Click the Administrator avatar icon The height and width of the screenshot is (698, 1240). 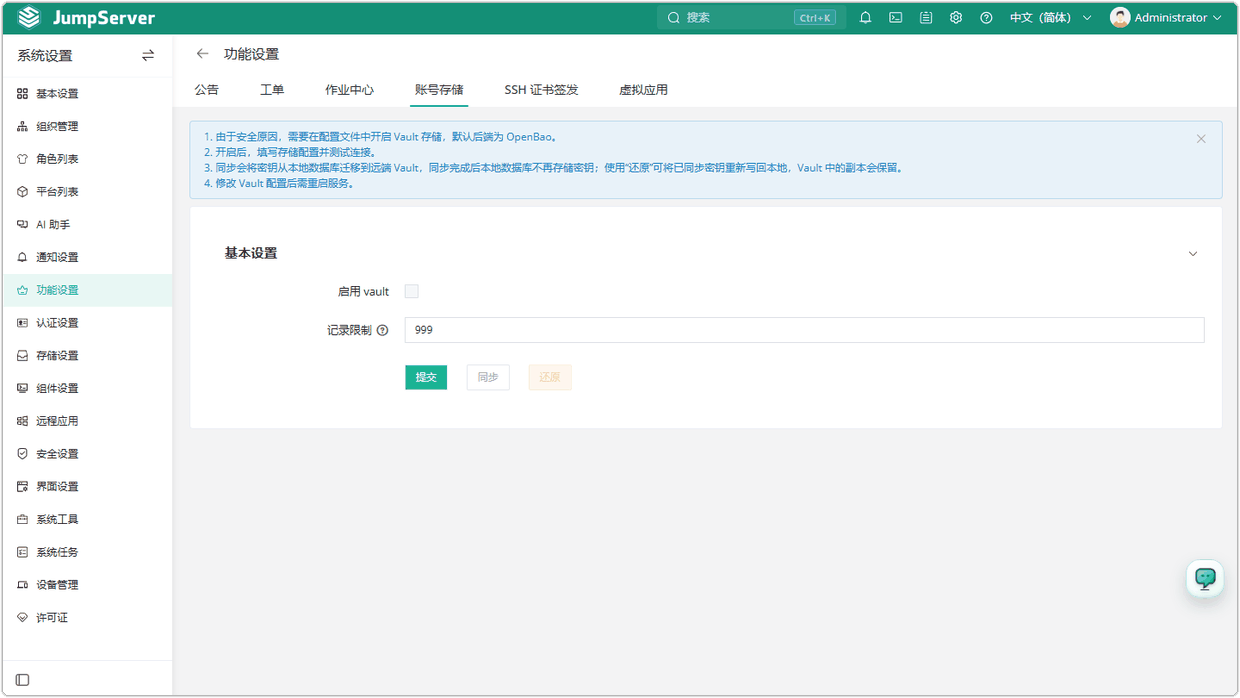[1120, 18]
